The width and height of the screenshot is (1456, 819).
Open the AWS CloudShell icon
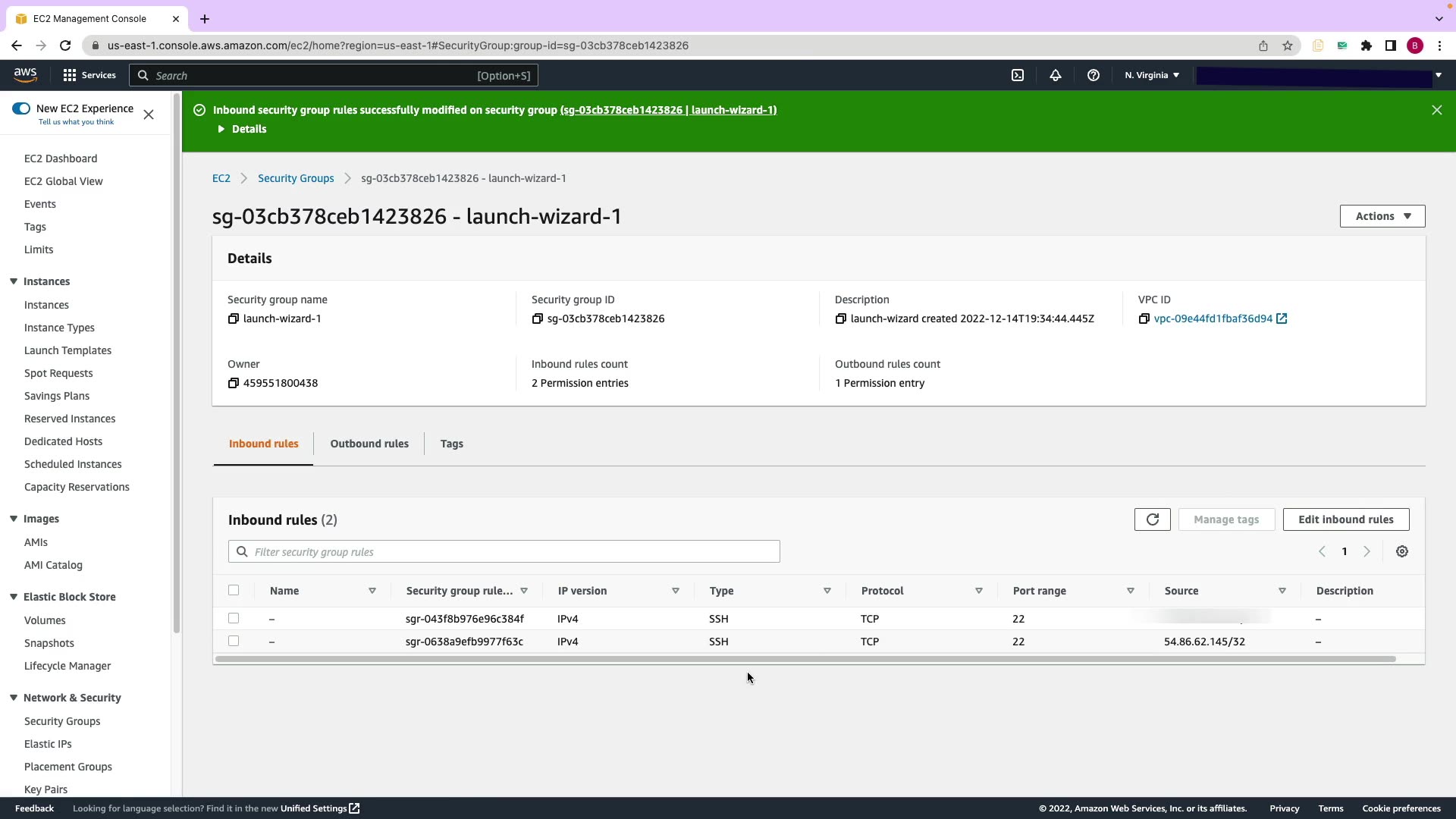click(x=1018, y=75)
